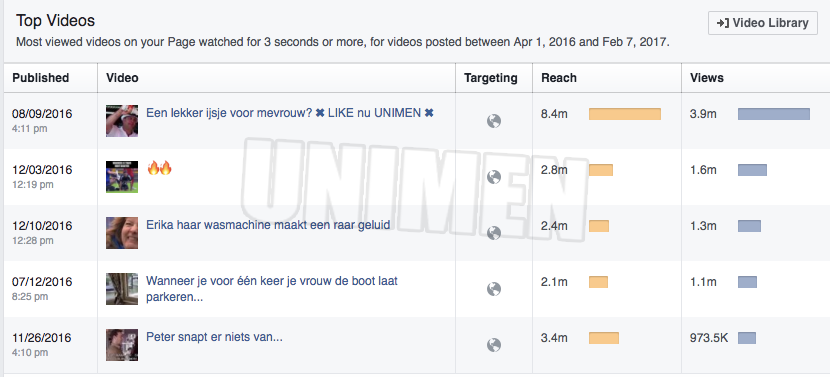The width and height of the screenshot is (830, 377).
Task: Select thumbnail of the 12/03/2016 video
Action: pos(122,177)
